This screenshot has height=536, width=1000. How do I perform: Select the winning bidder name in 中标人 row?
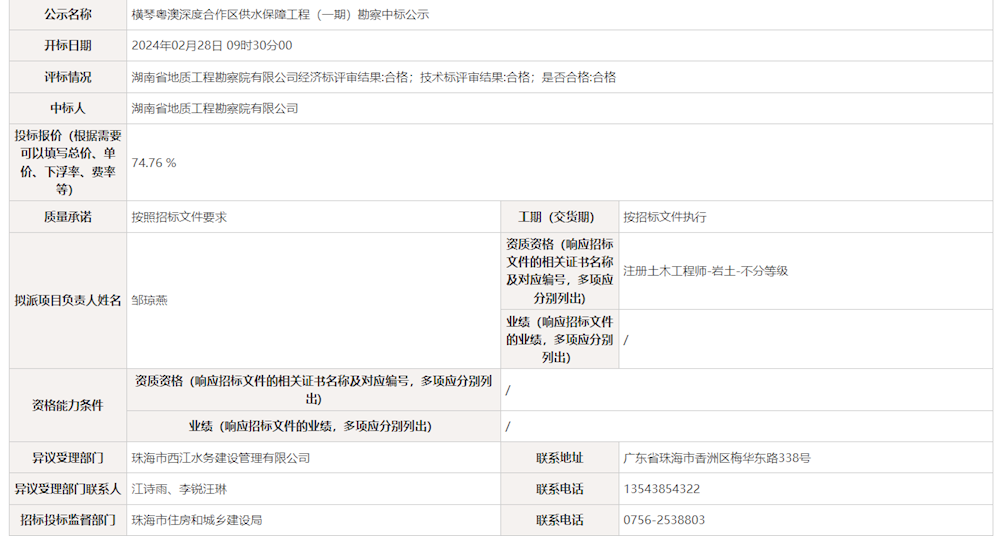point(215,108)
